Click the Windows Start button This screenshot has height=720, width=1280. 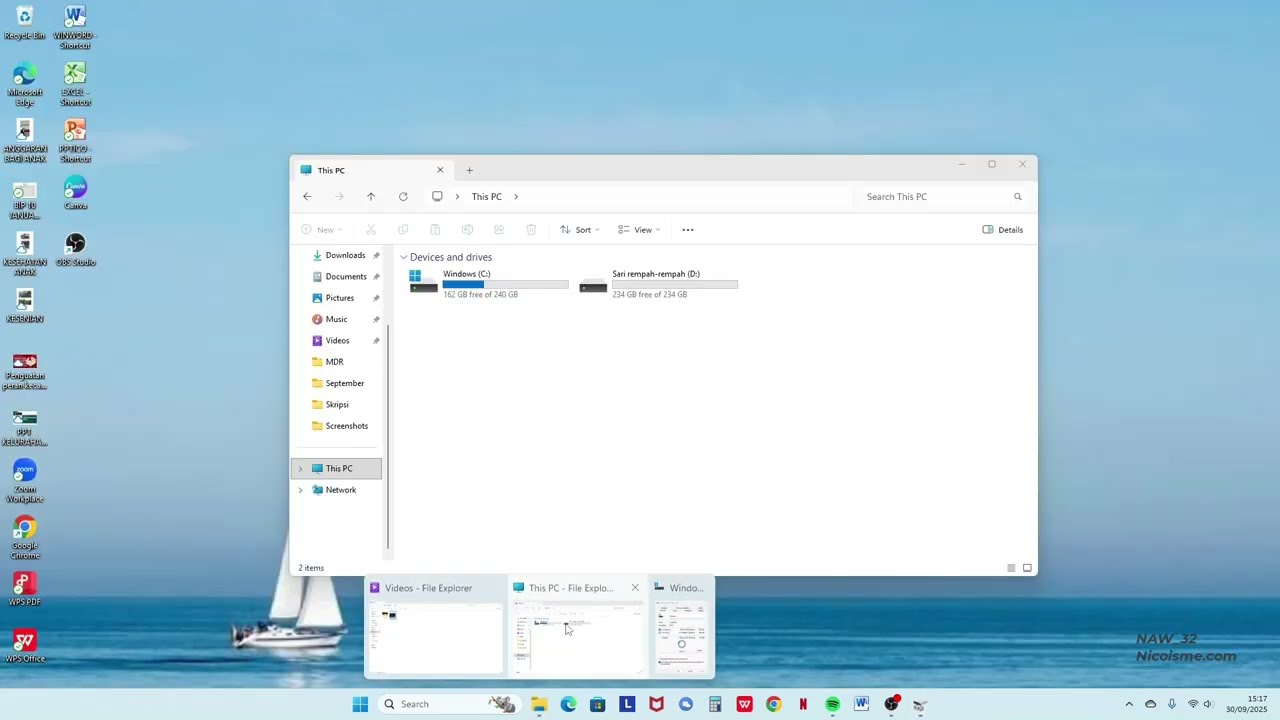pos(360,704)
